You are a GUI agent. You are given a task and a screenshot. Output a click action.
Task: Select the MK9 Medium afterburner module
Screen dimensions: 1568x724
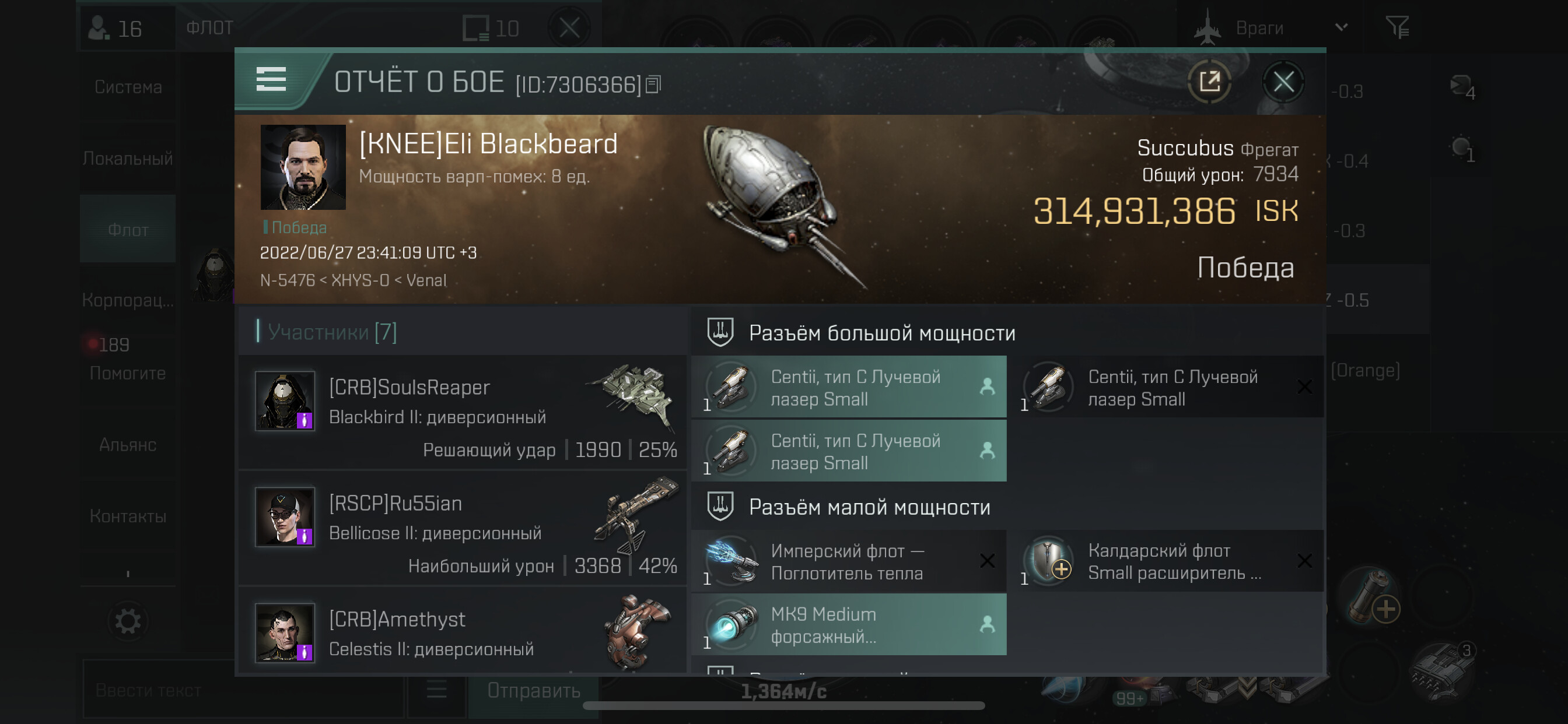[x=849, y=625]
